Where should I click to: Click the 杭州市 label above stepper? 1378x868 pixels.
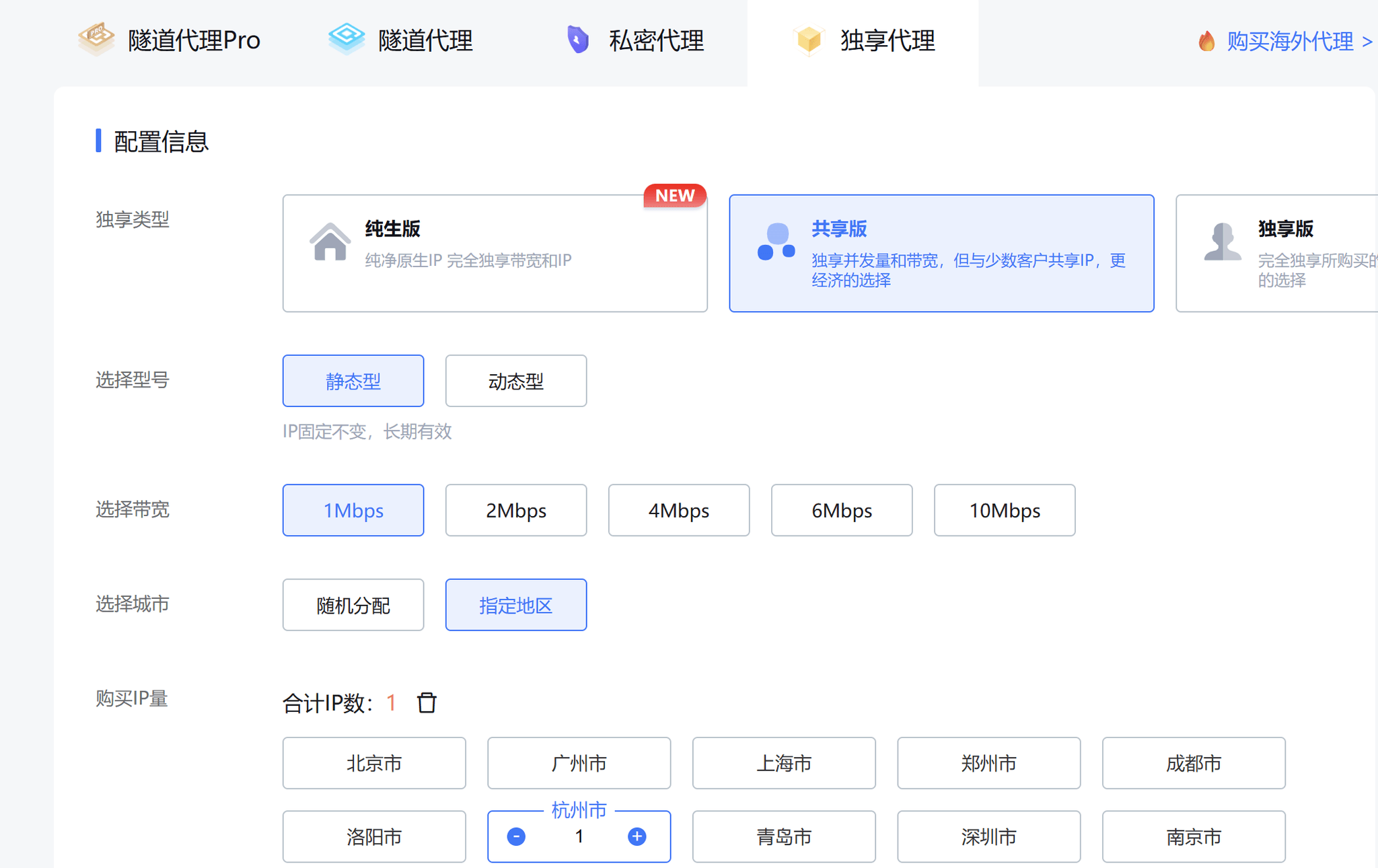point(579,810)
